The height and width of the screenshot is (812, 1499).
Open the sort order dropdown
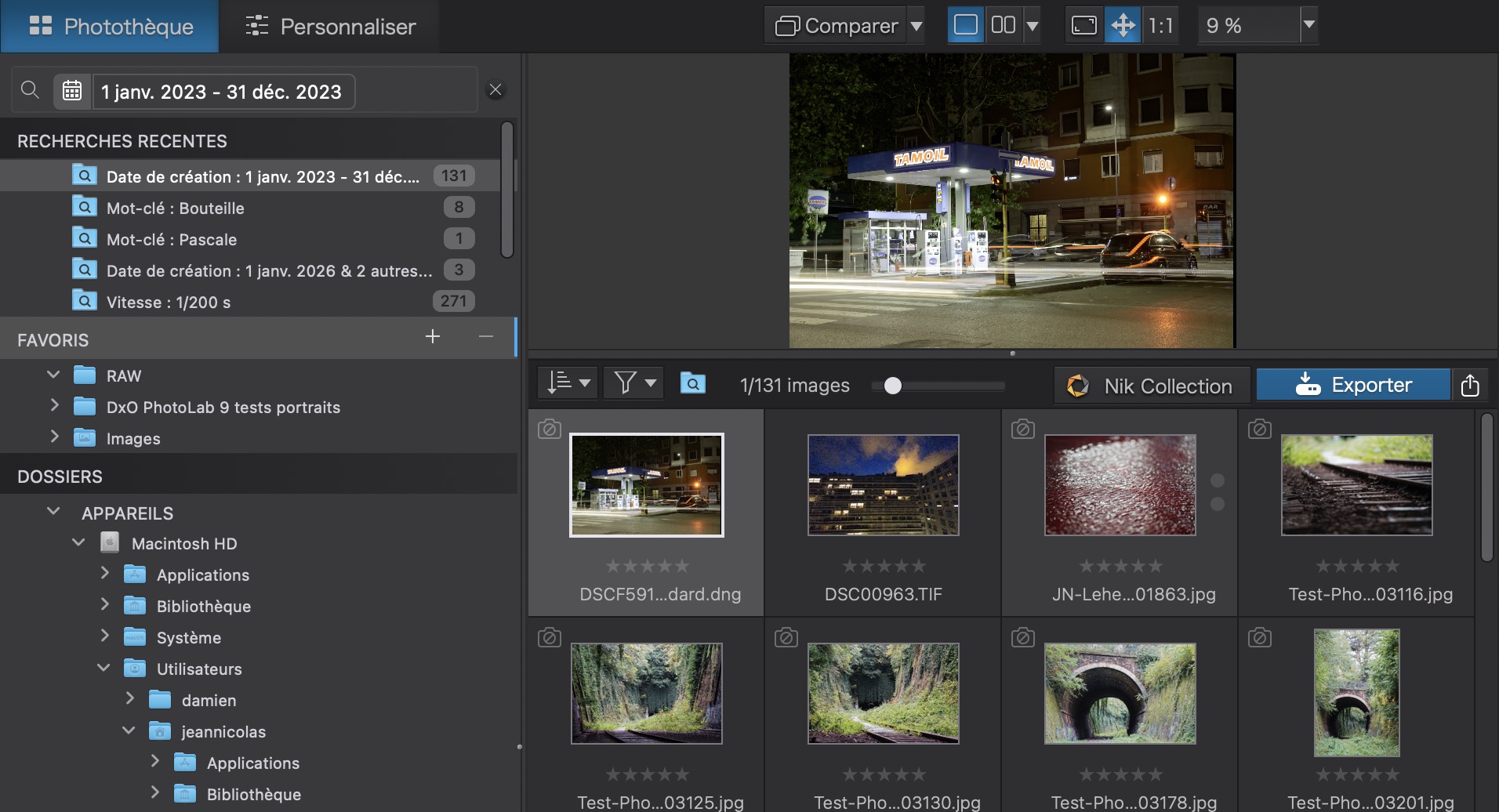coord(568,383)
